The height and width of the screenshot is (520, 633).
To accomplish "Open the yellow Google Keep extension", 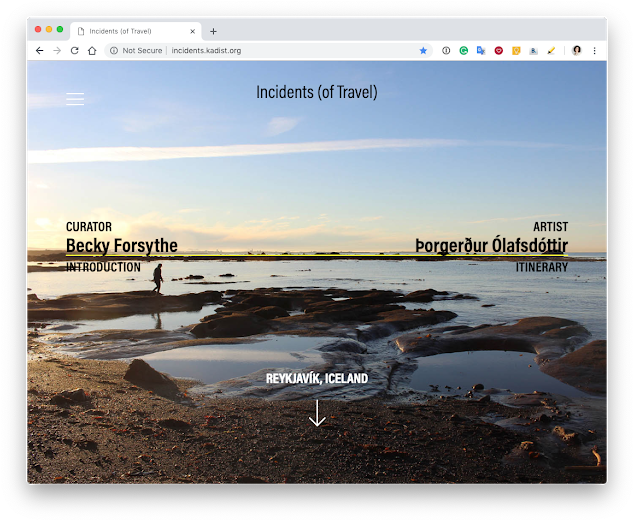I will 516,50.
